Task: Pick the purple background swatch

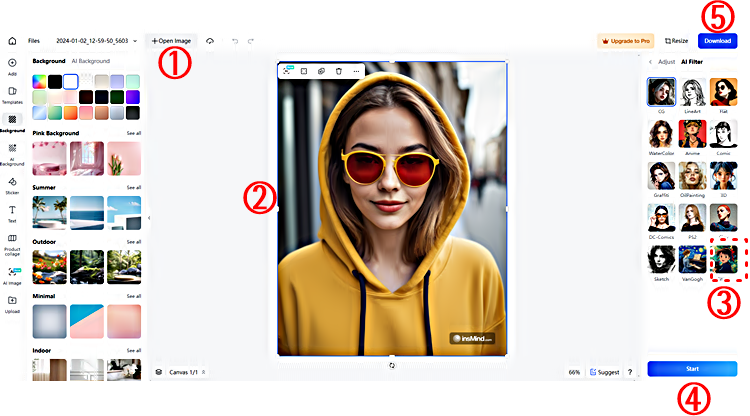Action: (133, 97)
